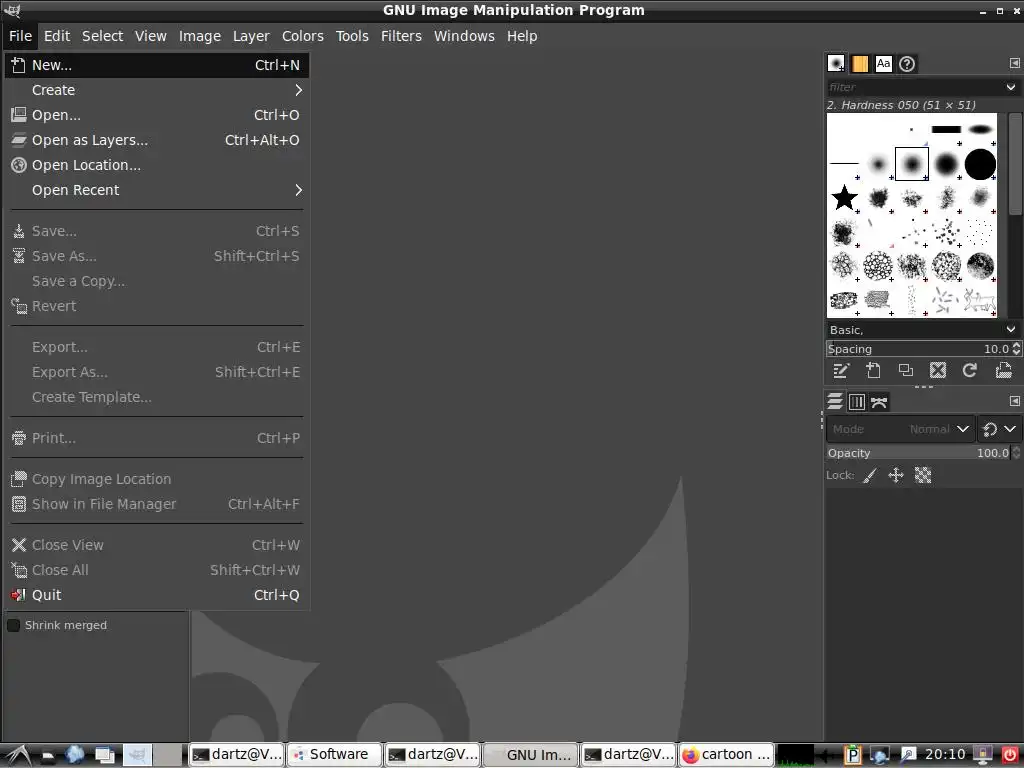1024x768 pixels.
Task: Choose Open as Layers... menu entry
Action: tap(157, 140)
